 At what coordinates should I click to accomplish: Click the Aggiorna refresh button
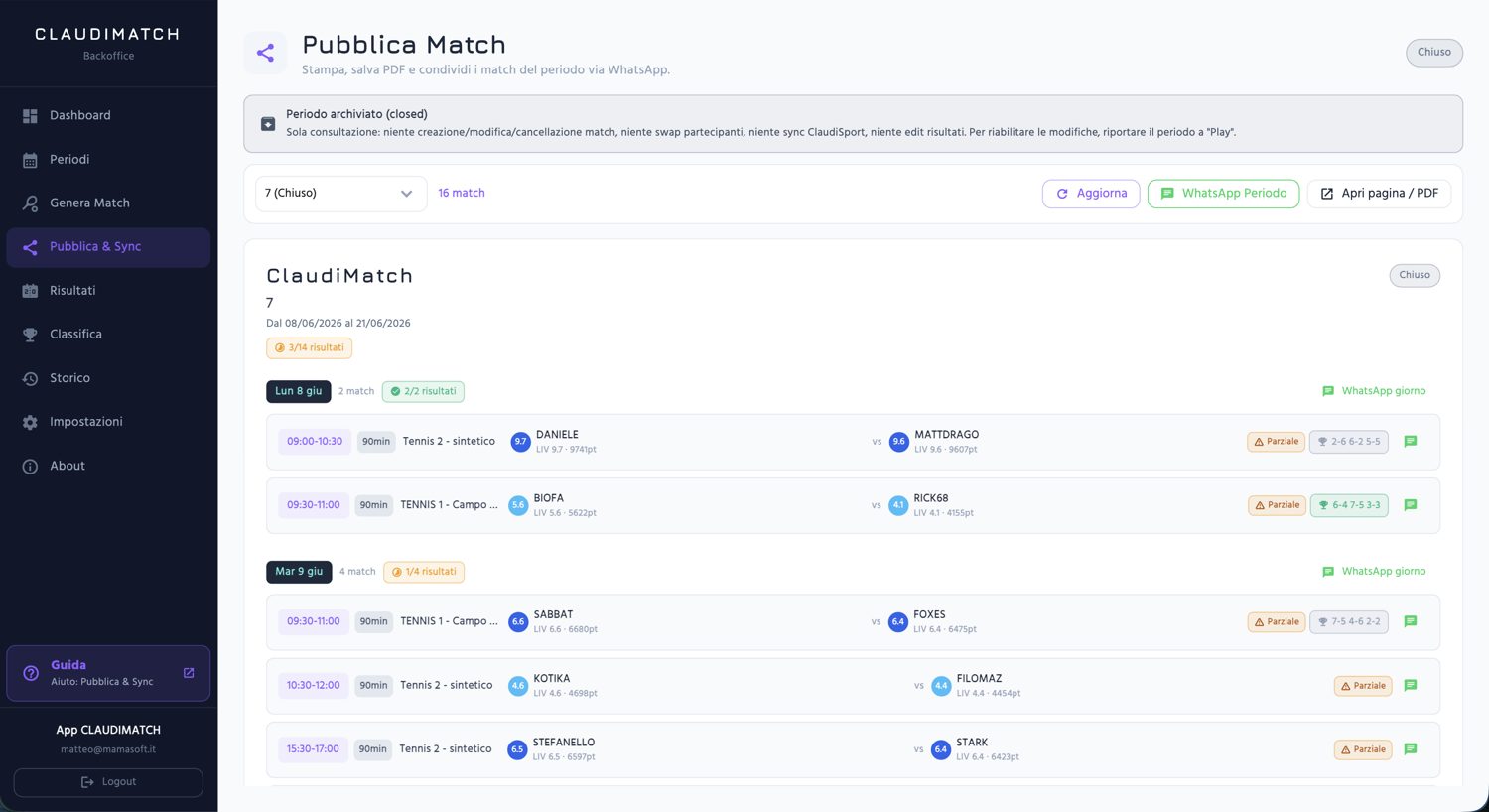[x=1091, y=194]
